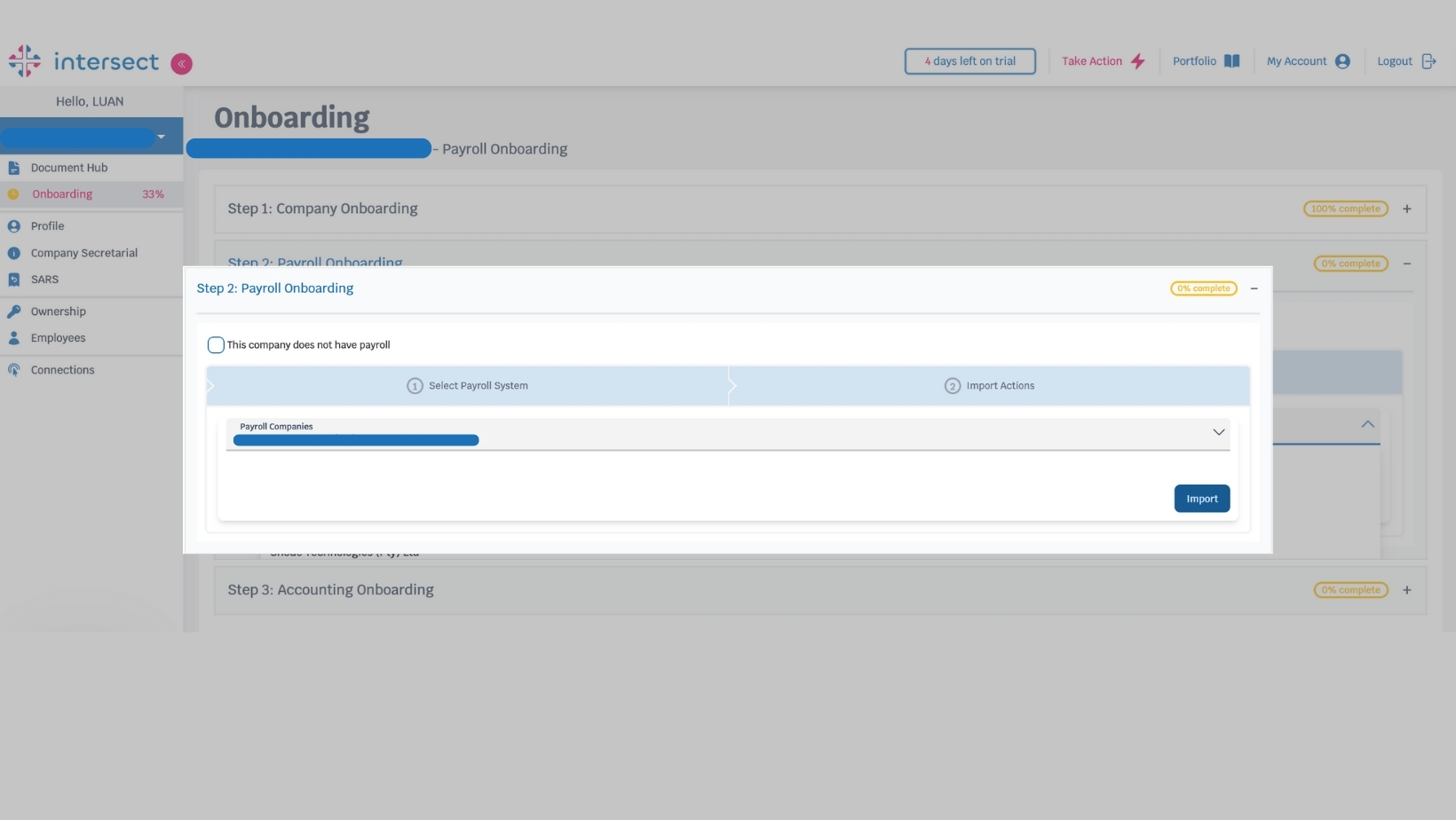This screenshot has width=1456, height=820.
Task: Open Company Secretarial menu item
Action: [x=84, y=253]
